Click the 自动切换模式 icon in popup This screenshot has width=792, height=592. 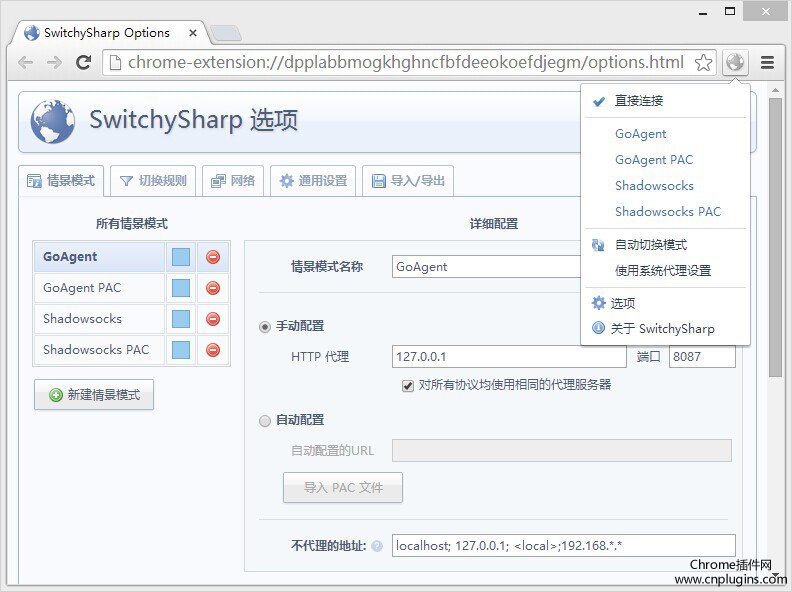(x=599, y=245)
